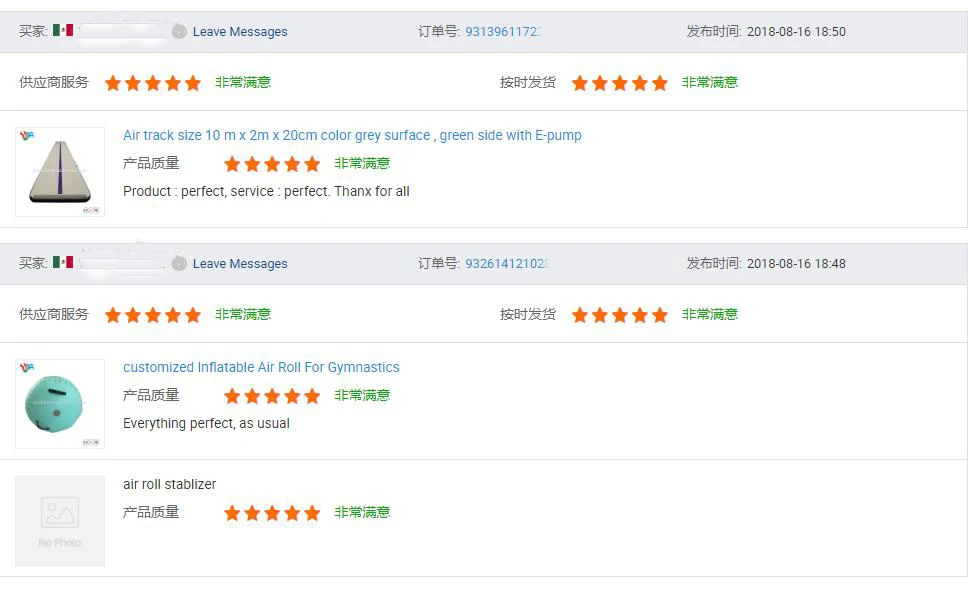
Task: View the green air roll product thumbnail
Action: 60,403
